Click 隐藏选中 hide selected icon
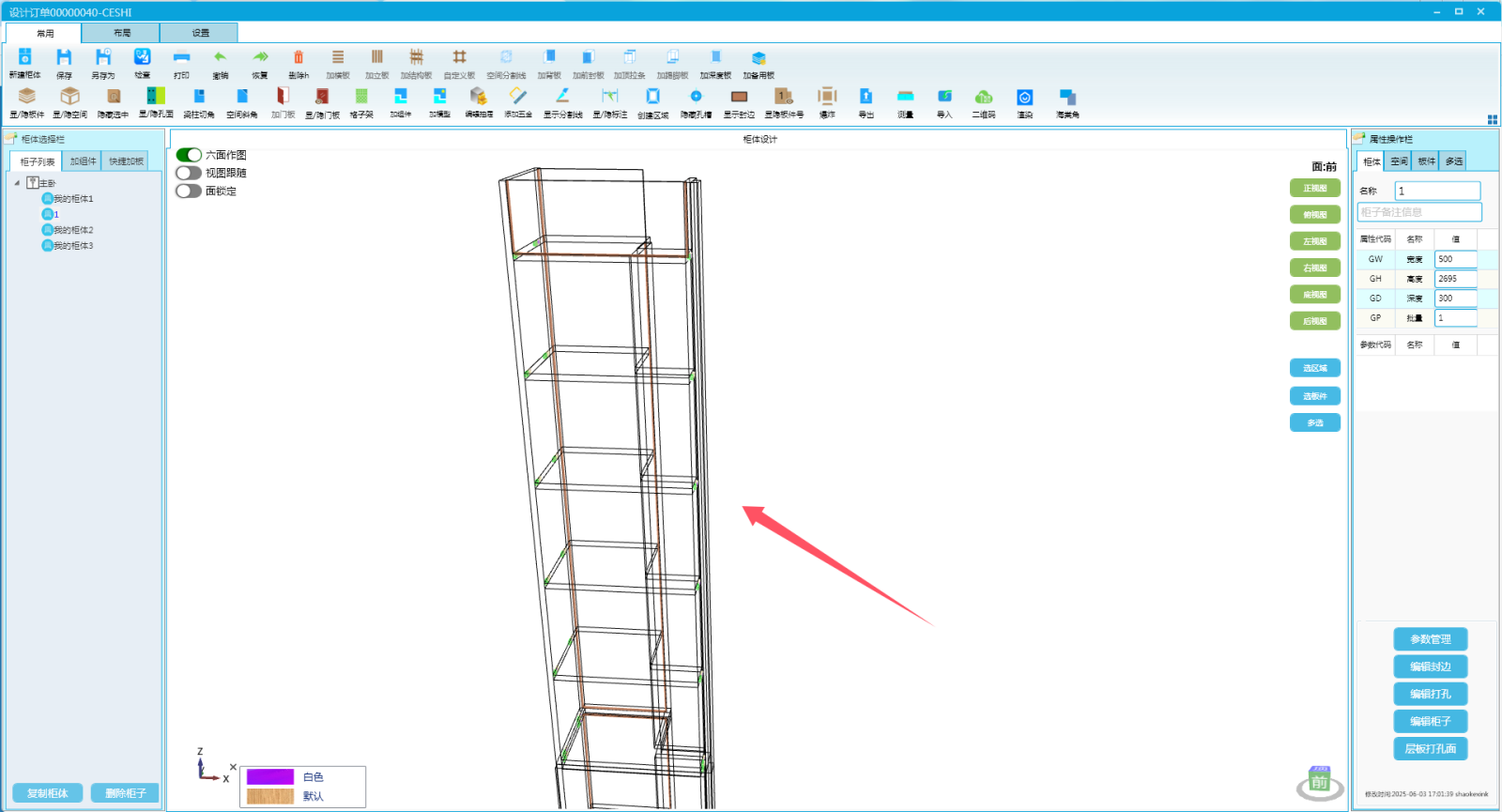The height and width of the screenshot is (812, 1502). (x=113, y=96)
